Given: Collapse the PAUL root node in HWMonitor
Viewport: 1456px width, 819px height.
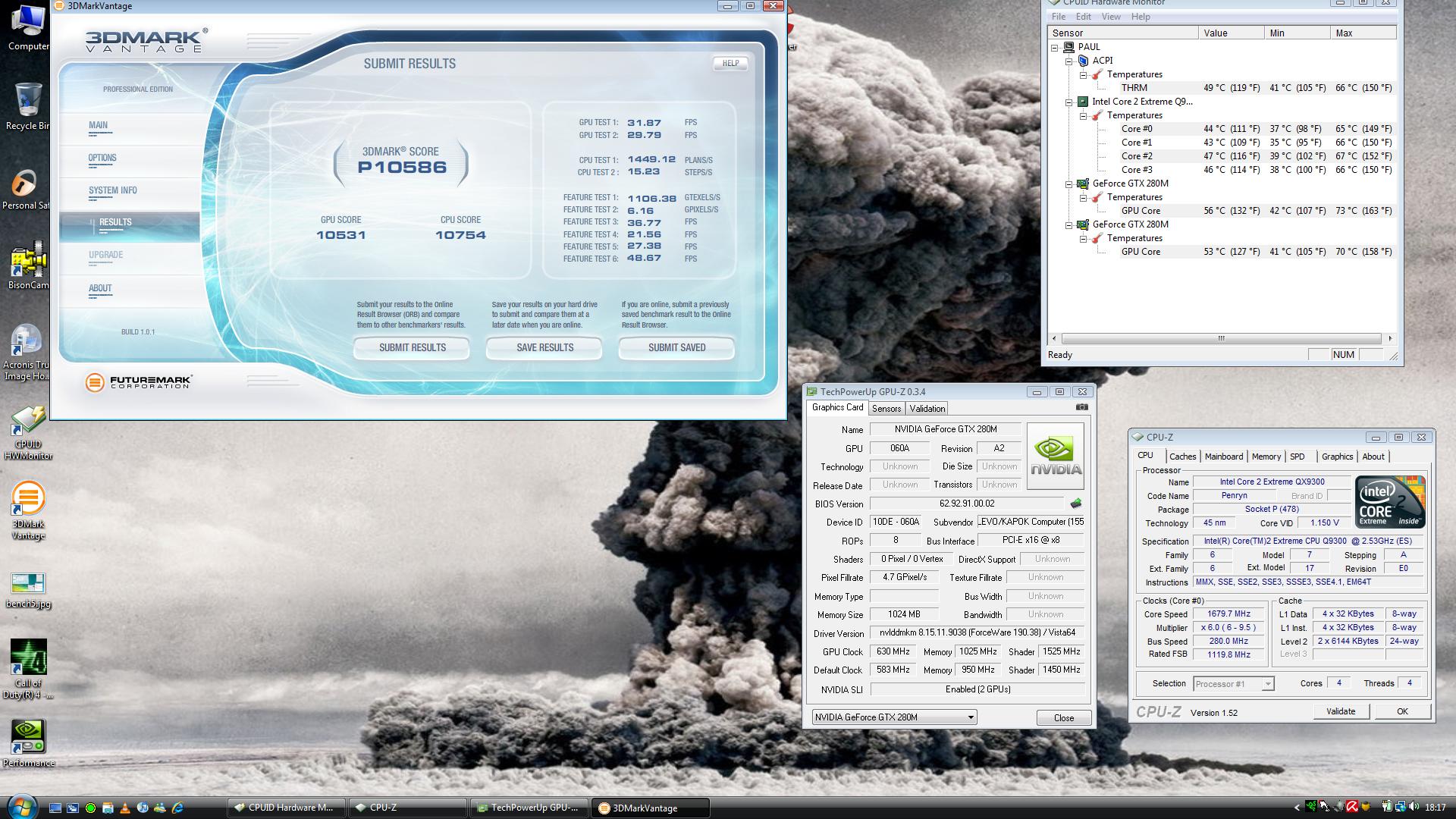Looking at the screenshot, I should point(1055,47).
